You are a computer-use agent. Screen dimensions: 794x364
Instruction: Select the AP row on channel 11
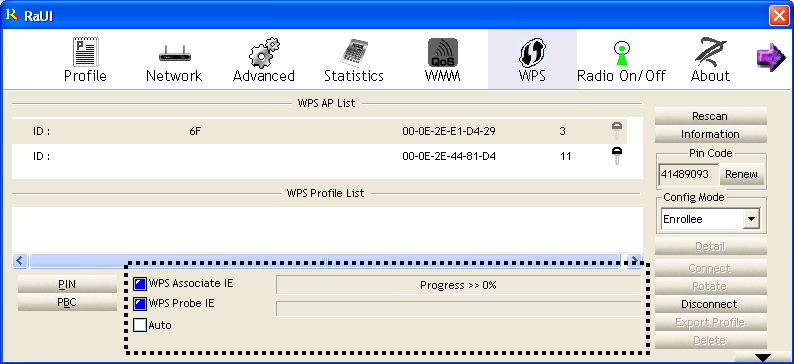(x=320, y=156)
